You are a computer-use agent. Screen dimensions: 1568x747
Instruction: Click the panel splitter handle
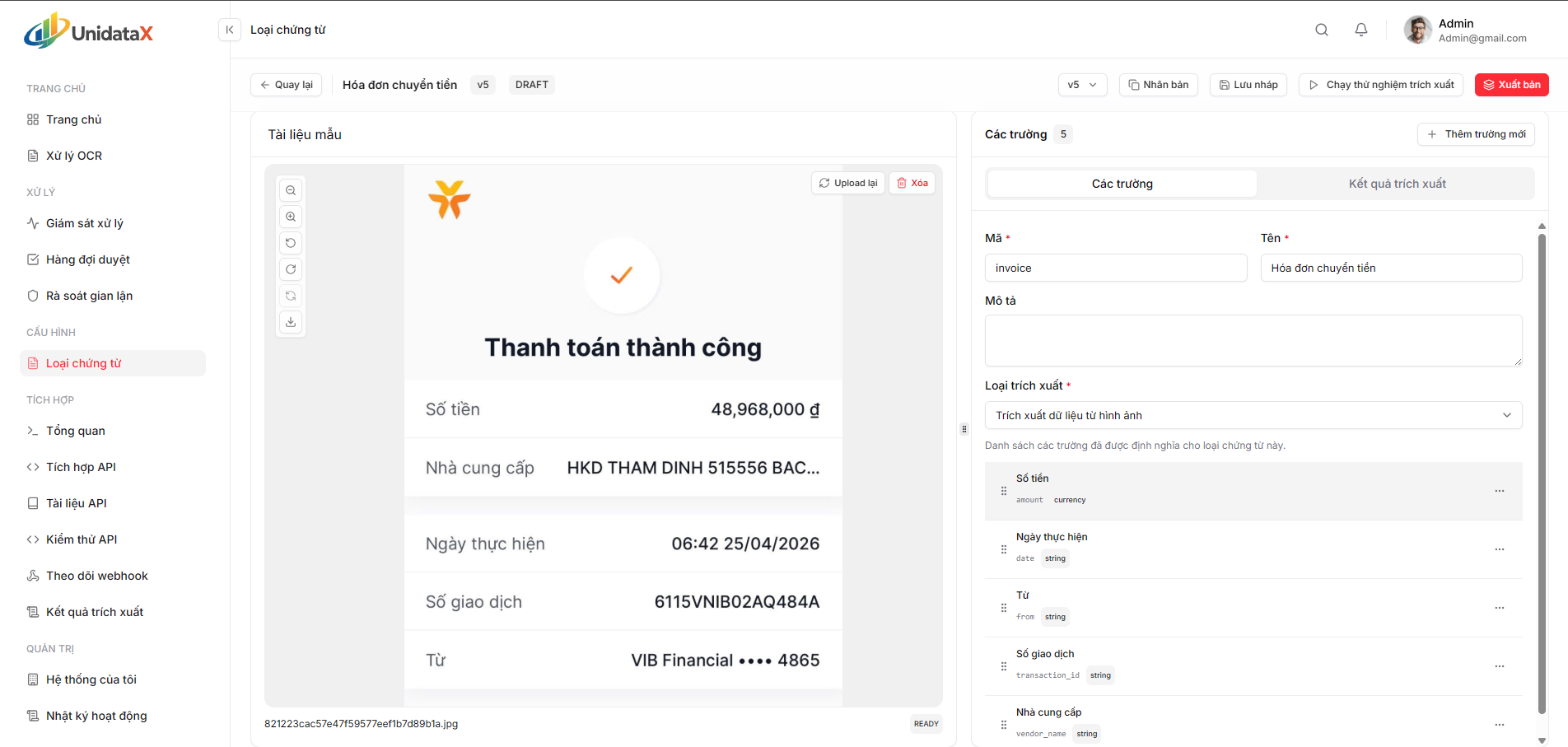coord(964,429)
